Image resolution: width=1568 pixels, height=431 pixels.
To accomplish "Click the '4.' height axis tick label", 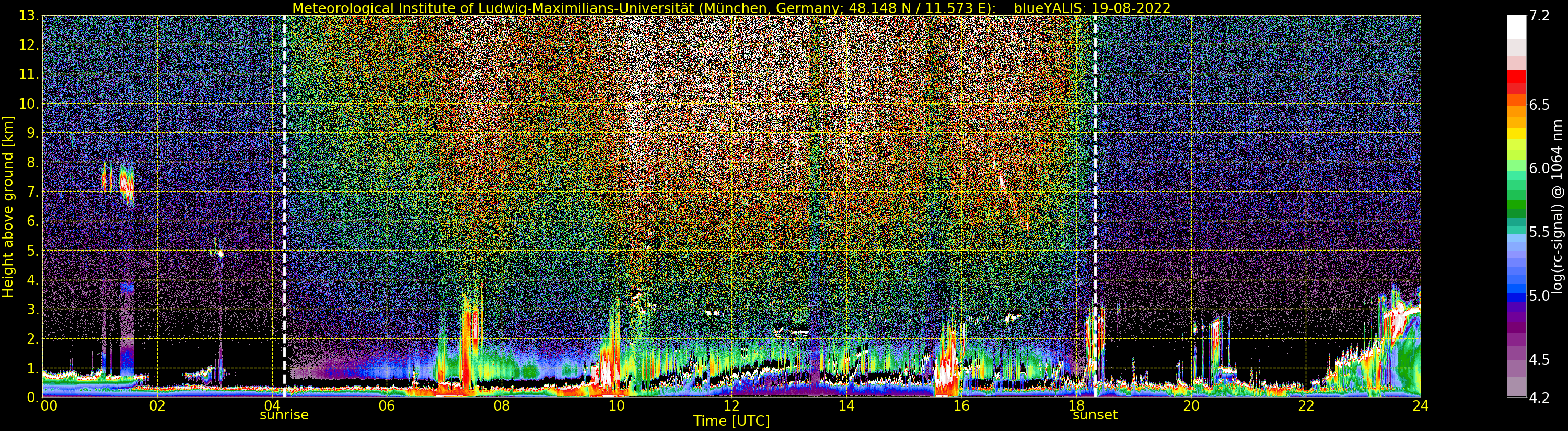I will (x=33, y=280).
